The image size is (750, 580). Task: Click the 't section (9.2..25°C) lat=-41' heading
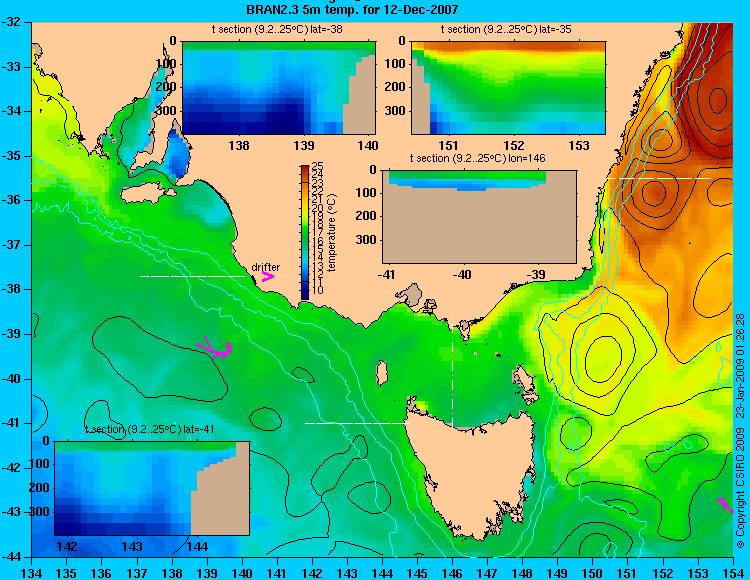pos(150,429)
